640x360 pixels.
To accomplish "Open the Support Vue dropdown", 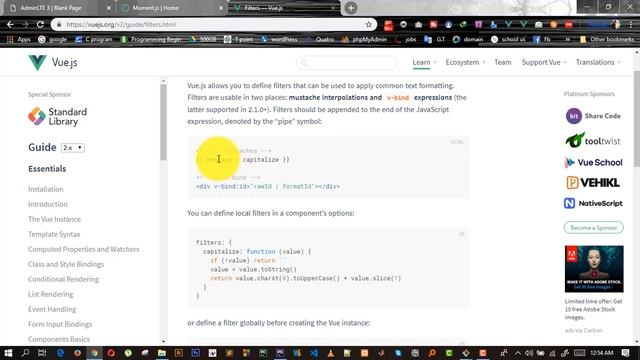I will point(544,62).
